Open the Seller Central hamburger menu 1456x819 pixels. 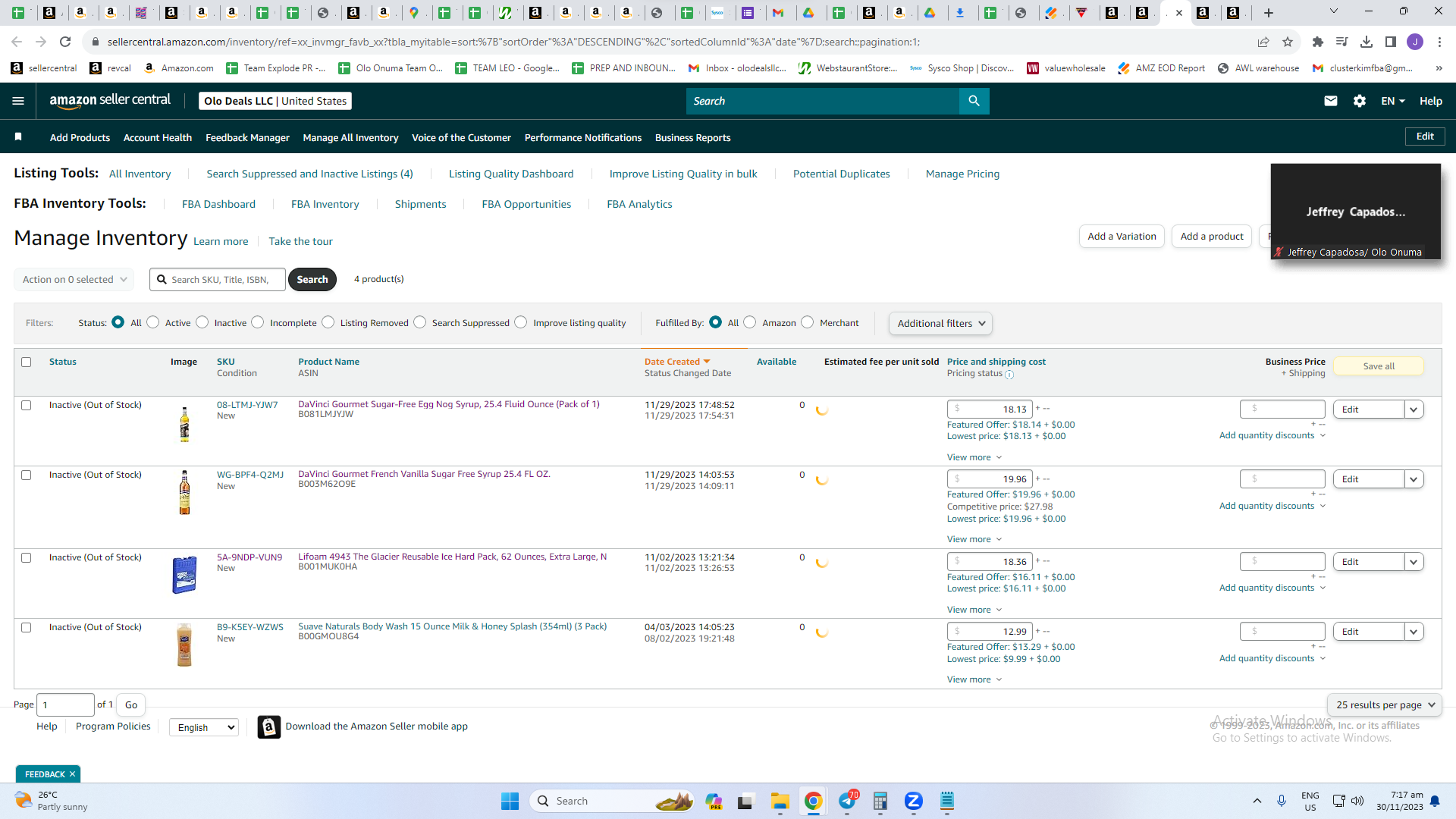[18, 101]
